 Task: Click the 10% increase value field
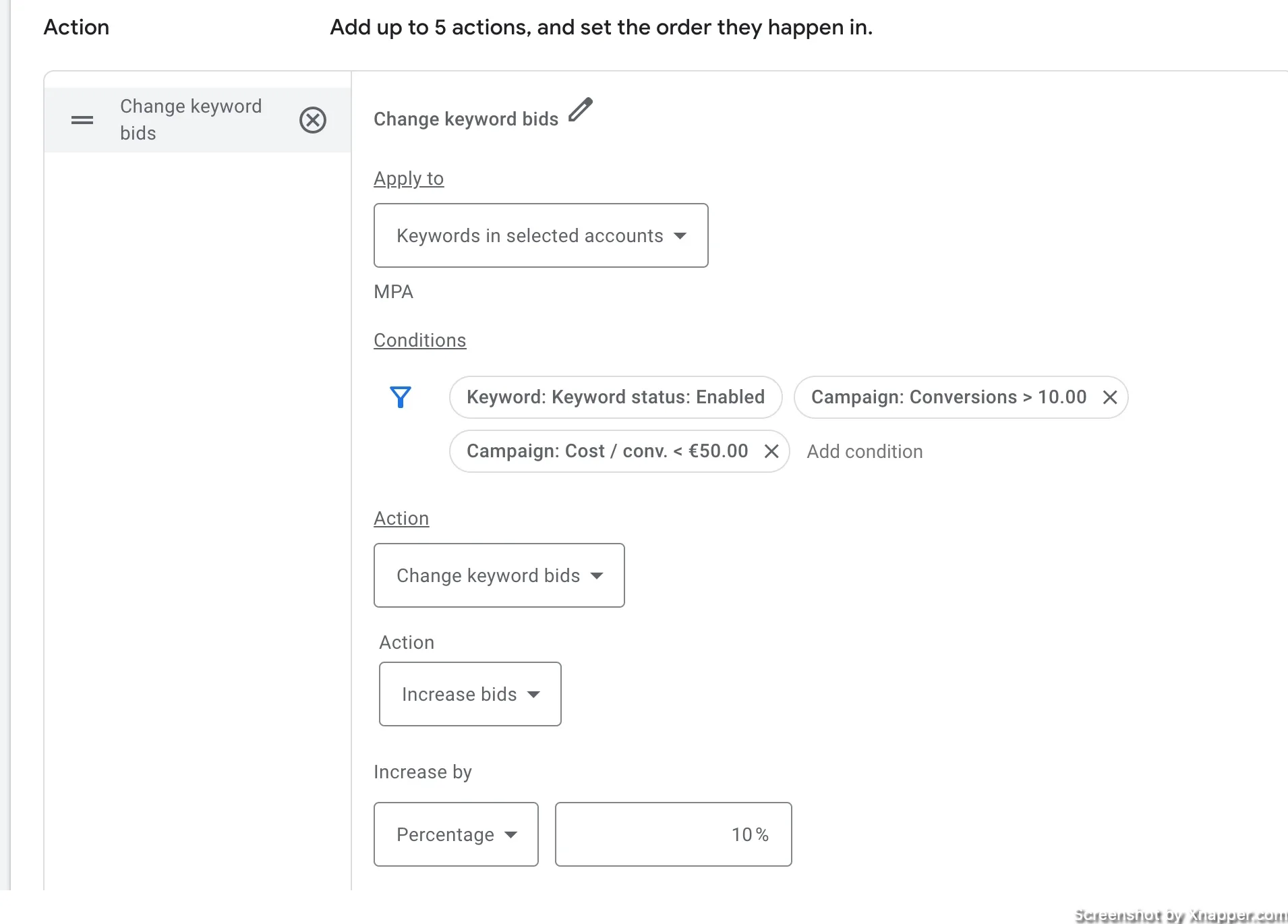(673, 834)
